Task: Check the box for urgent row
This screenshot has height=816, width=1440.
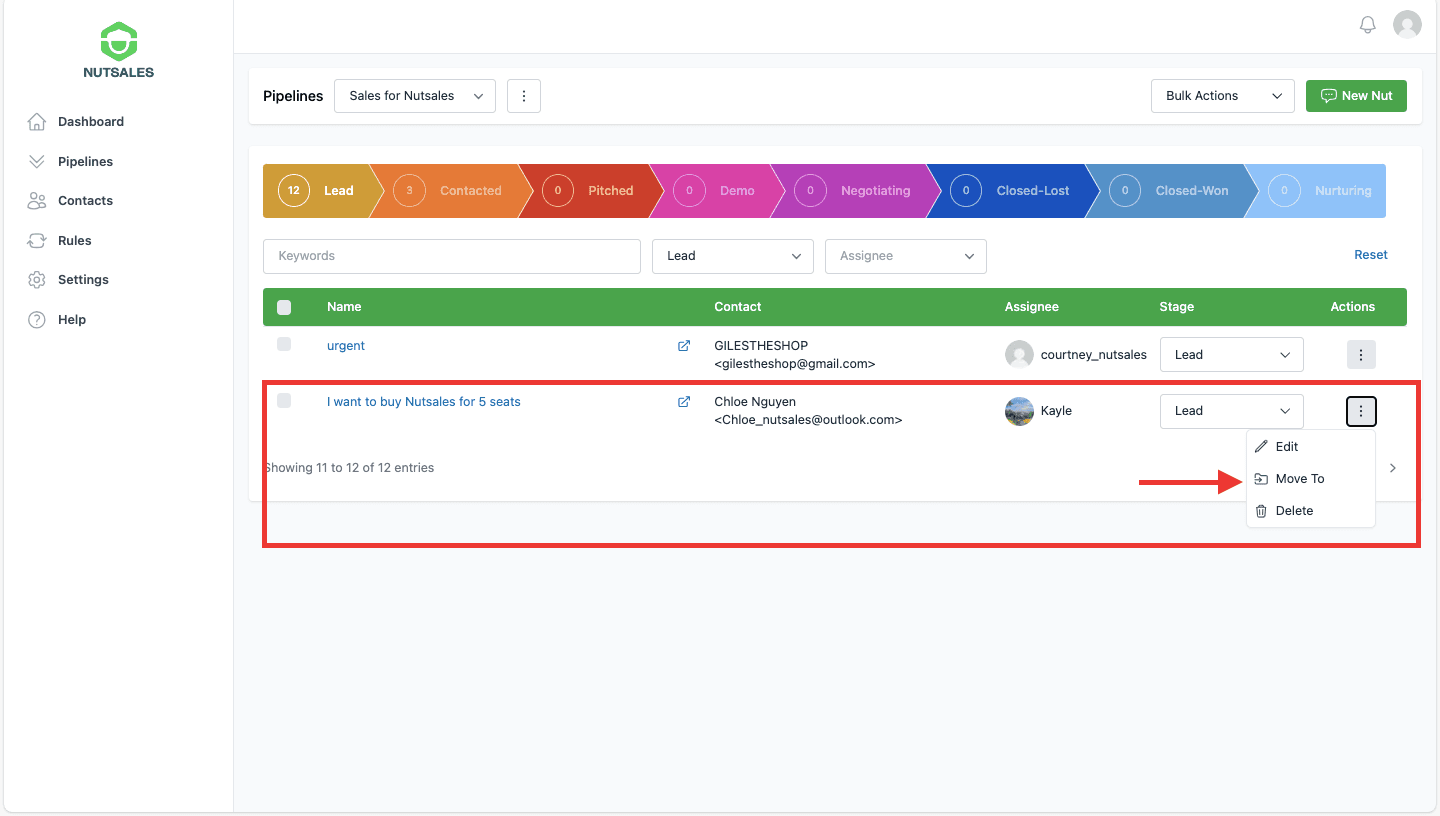Action: [x=284, y=344]
